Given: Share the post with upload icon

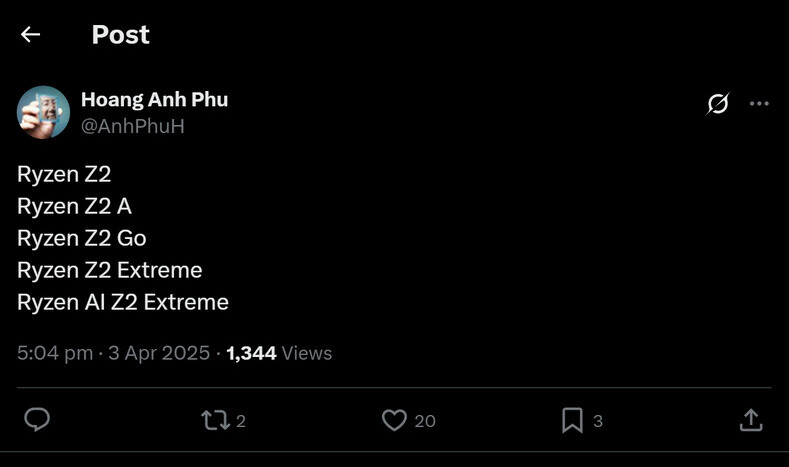Looking at the screenshot, I should click(x=751, y=420).
